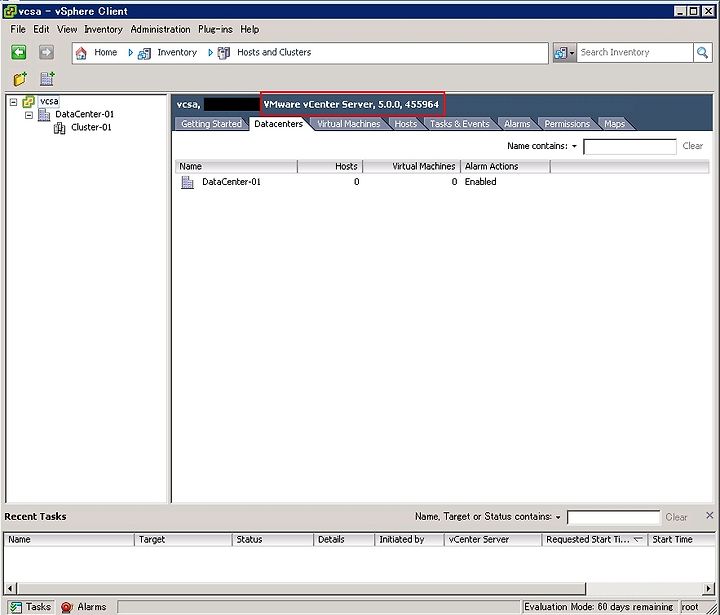The width and height of the screenshot is (720, 615).
Task: Select the Datacenters tab
Action: point(279,124)
